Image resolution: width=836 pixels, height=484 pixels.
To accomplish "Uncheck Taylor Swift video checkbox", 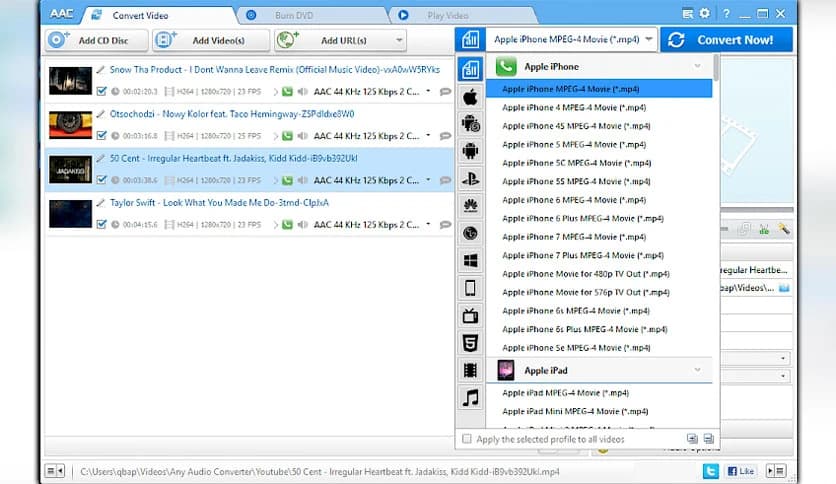I will [x=101, y=224].
